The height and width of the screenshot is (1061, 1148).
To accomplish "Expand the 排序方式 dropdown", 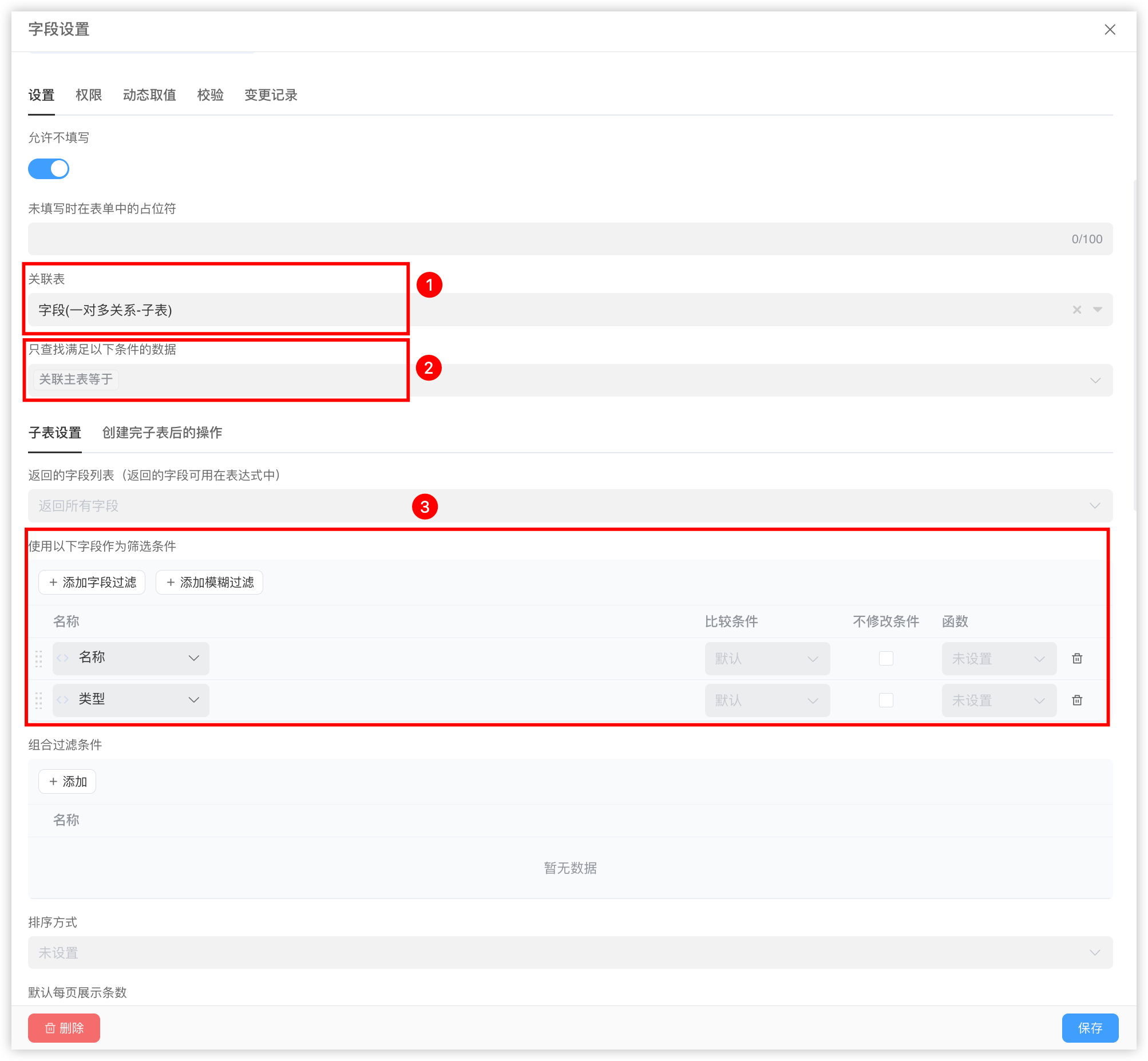I will [570, 952].
